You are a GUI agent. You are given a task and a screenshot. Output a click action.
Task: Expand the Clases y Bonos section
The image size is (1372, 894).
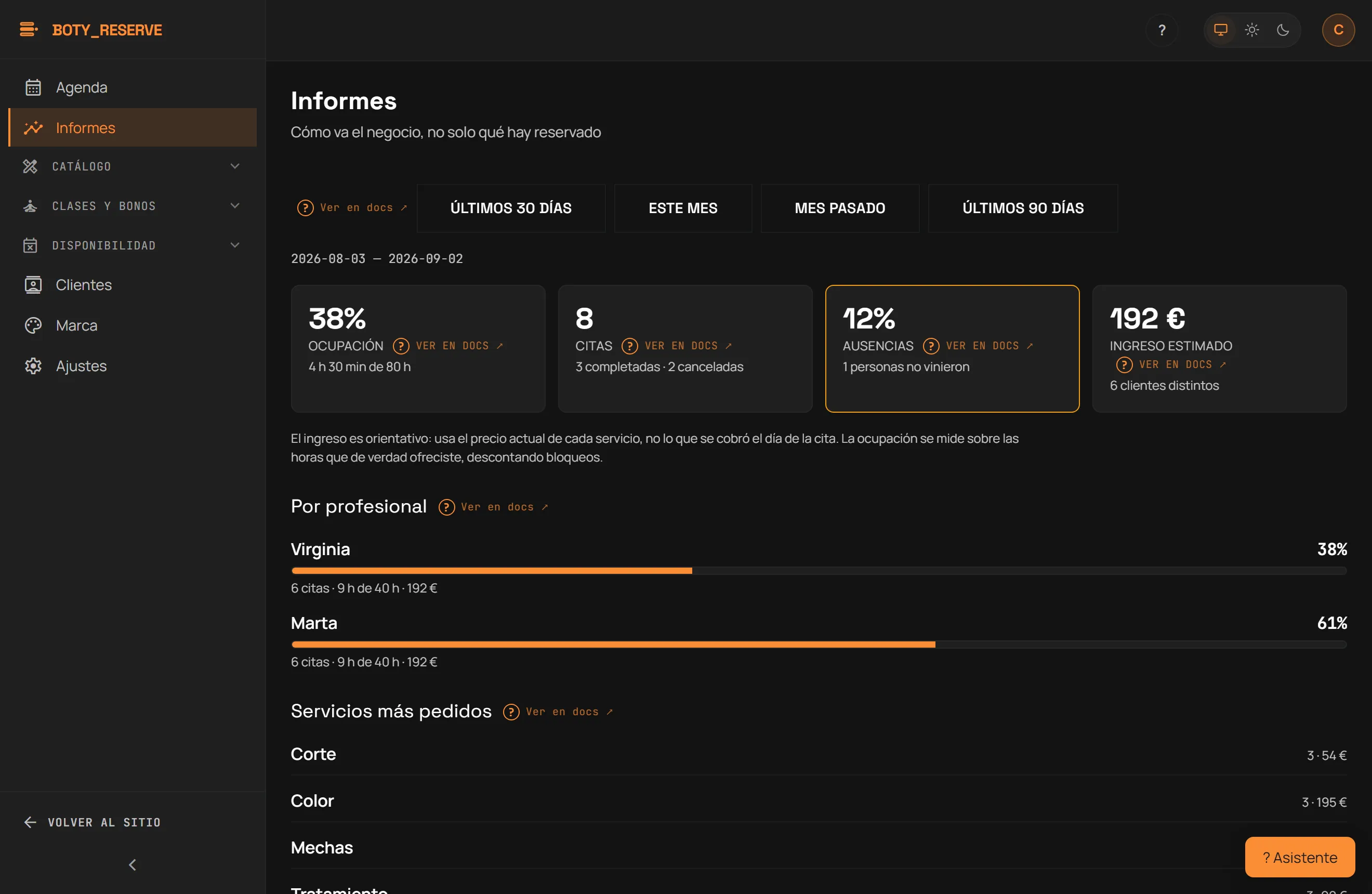click(x=133, y=206)
